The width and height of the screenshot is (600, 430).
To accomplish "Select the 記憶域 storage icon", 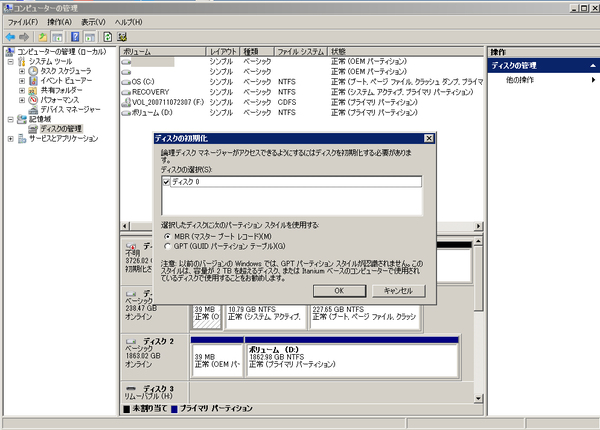I will pyautogui.click(x=22, y=119).
